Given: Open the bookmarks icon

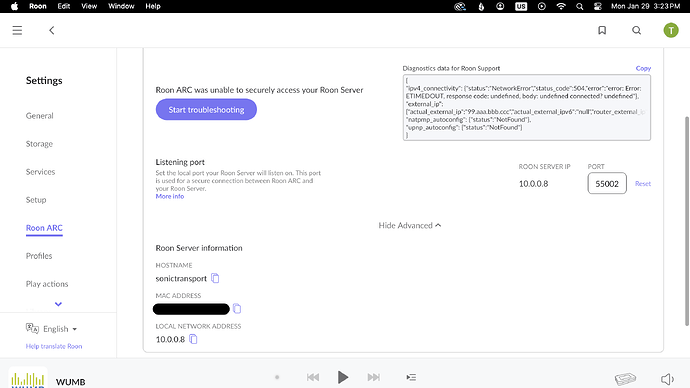Looking at the screenshot, I should click(602, 30).
